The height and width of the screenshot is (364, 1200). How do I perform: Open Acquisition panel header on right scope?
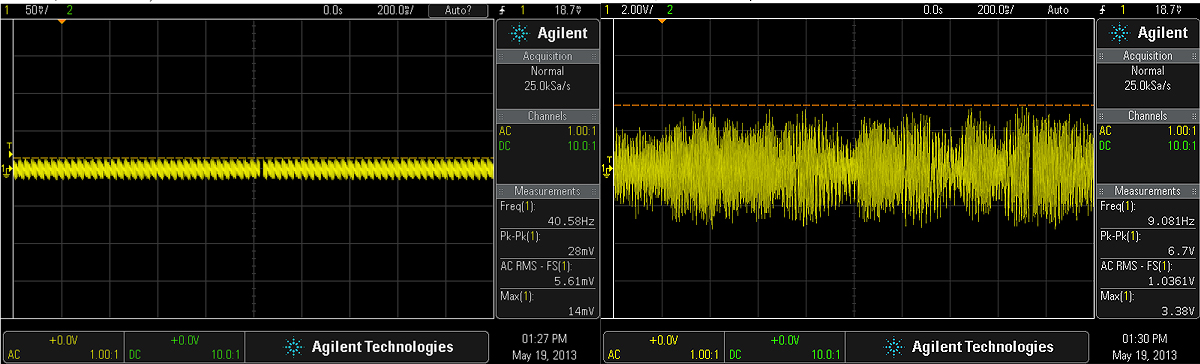click(x=1147, y=56)
